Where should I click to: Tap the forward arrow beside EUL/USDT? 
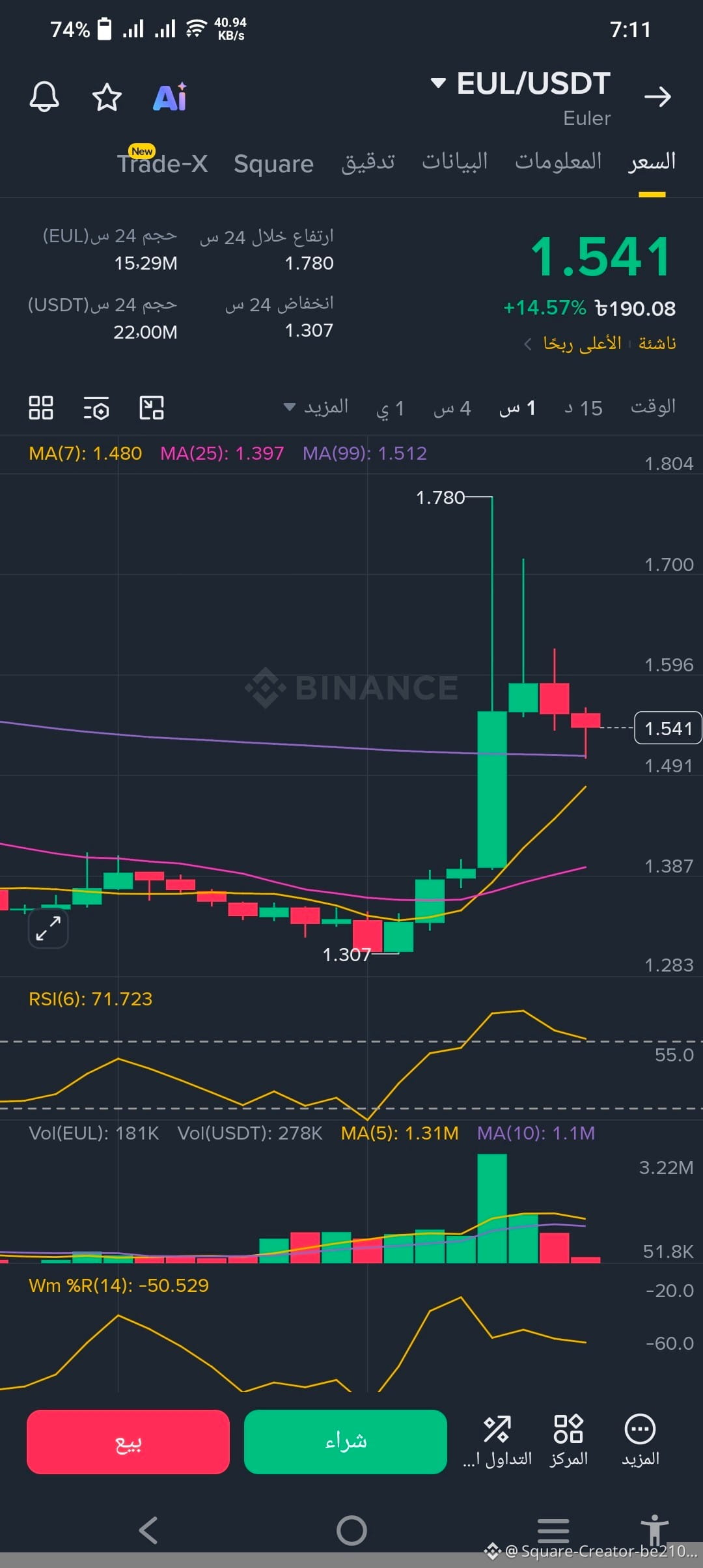(657, 96)
